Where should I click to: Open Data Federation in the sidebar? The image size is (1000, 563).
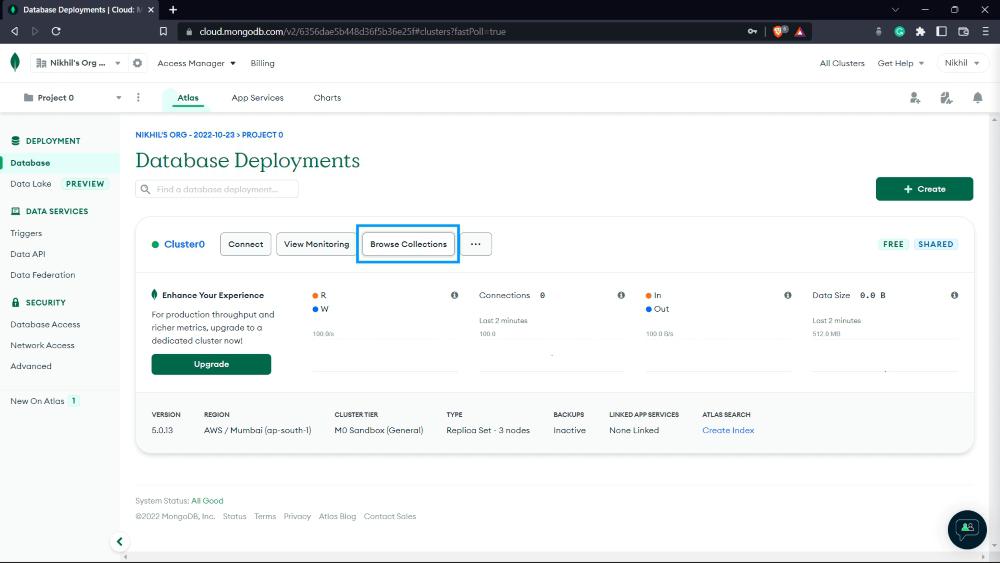click(x=43, y=275)
